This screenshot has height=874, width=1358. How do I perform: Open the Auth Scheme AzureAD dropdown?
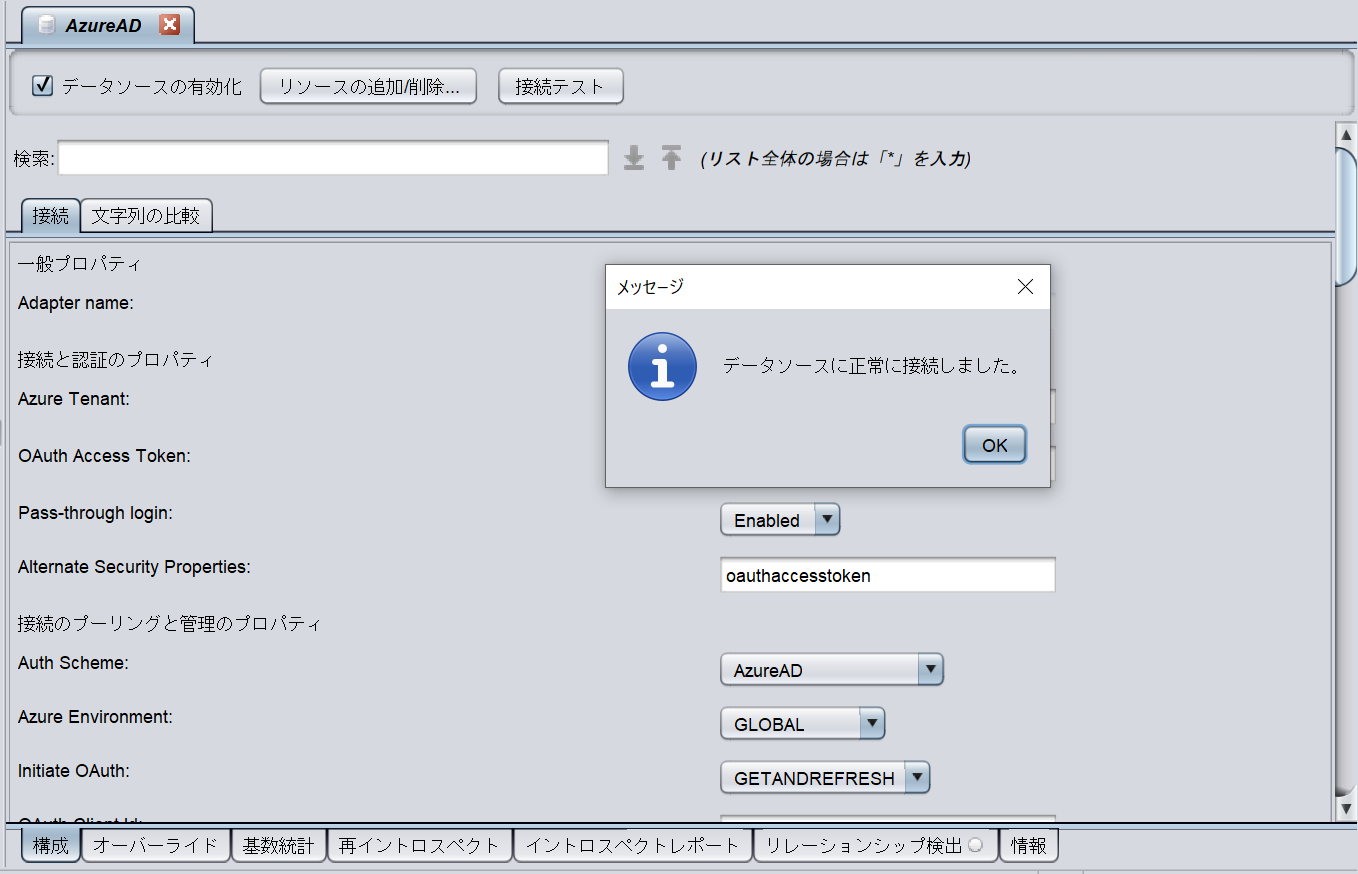tap(832, 670)
